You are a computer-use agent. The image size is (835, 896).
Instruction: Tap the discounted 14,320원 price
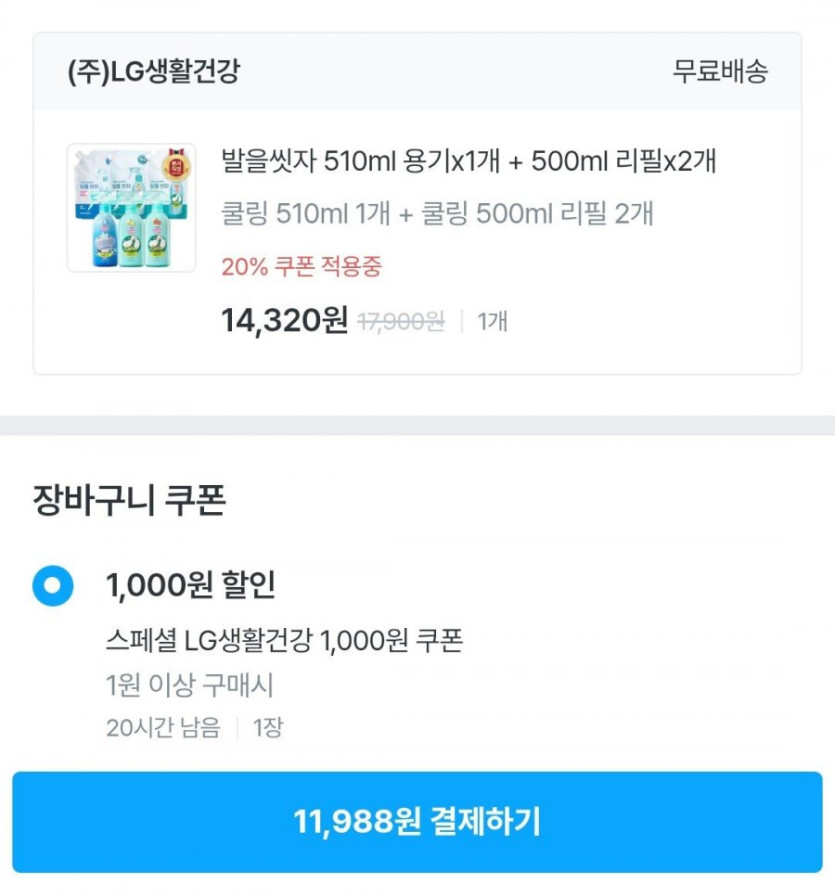coord(284,321)
